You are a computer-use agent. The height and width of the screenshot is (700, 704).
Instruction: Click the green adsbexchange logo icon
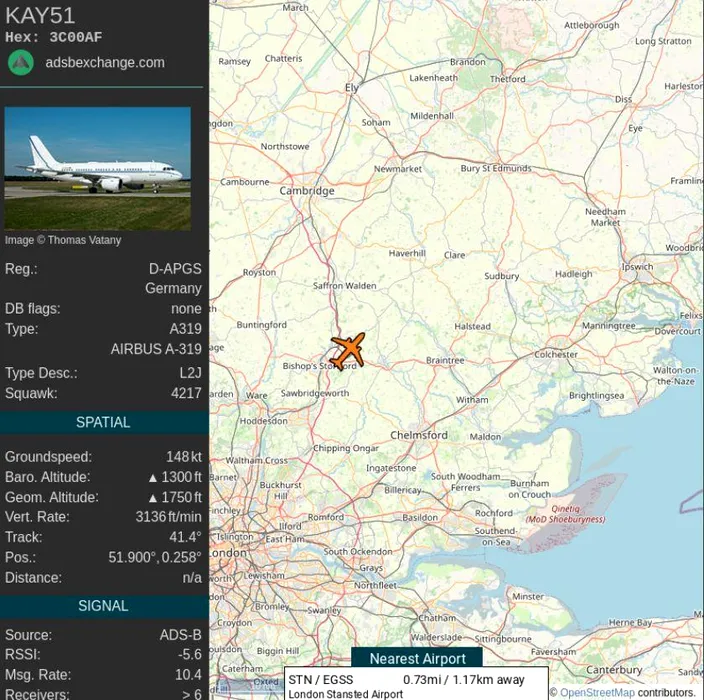click(x=21, y=62)
